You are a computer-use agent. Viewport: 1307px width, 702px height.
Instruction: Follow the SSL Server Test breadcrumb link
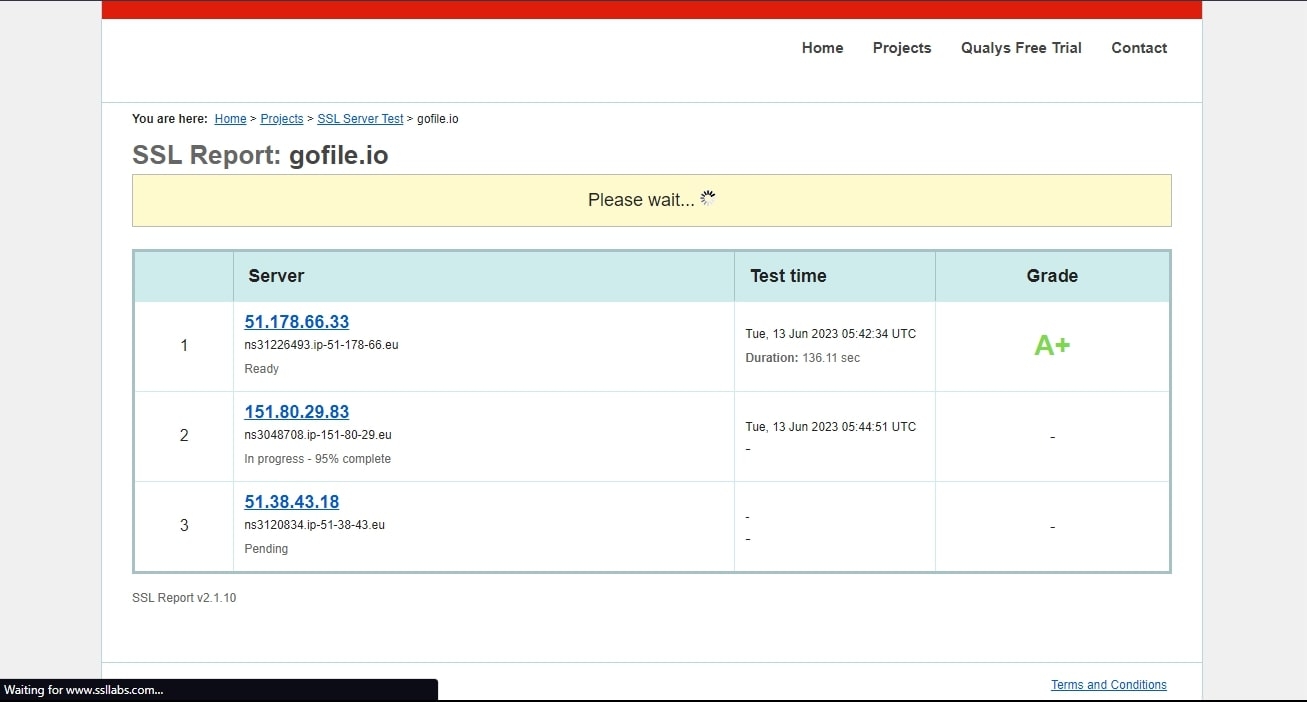click(360, 119)
